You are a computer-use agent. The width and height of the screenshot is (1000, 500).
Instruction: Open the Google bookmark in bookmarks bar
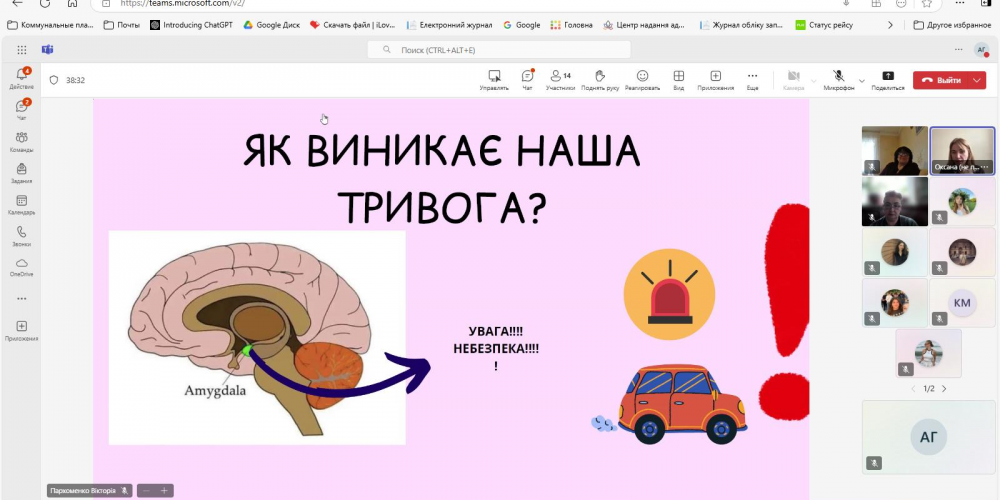[521, 25]
